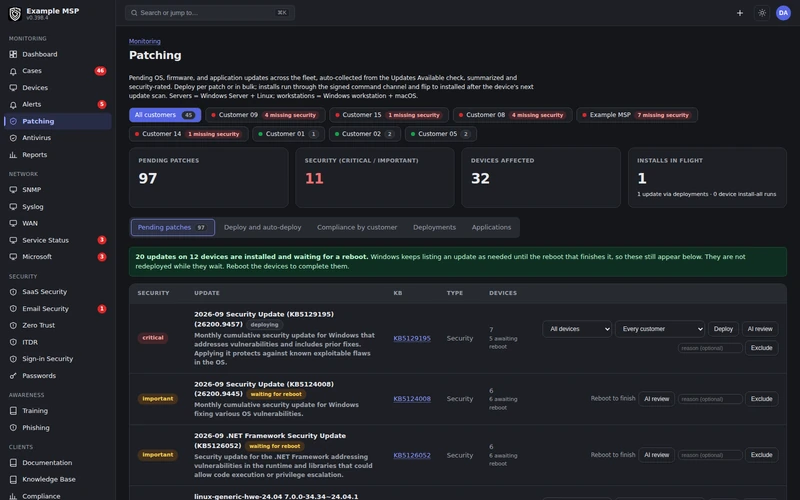Click the Compliance sidebar item
Screen dimensions: 800x500
coord(57,495)
